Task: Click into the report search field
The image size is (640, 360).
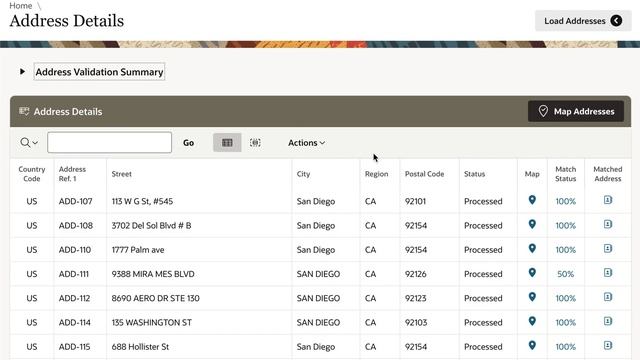Action: tap(109, 142)
